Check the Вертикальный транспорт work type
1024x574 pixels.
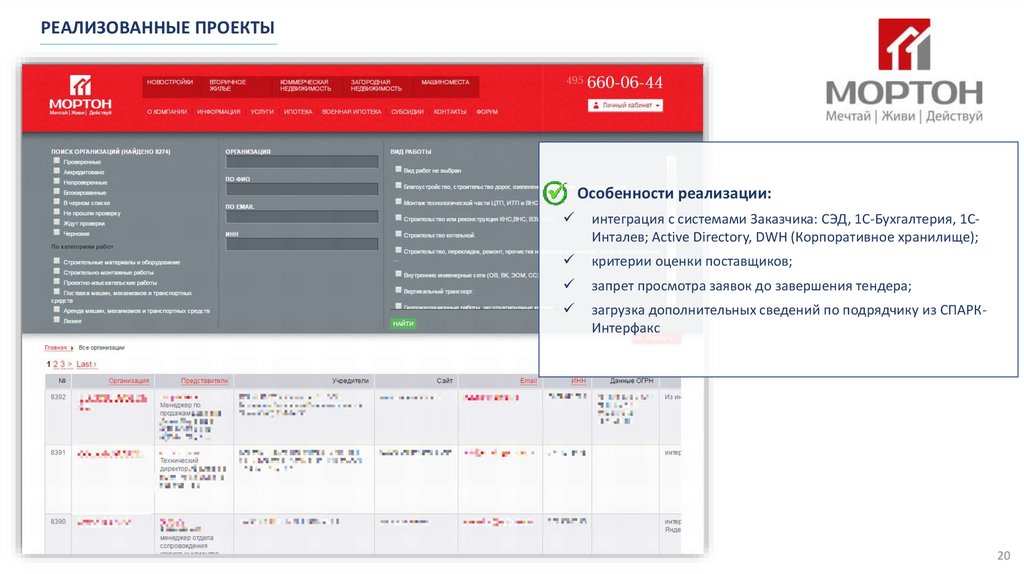(398, 290)
